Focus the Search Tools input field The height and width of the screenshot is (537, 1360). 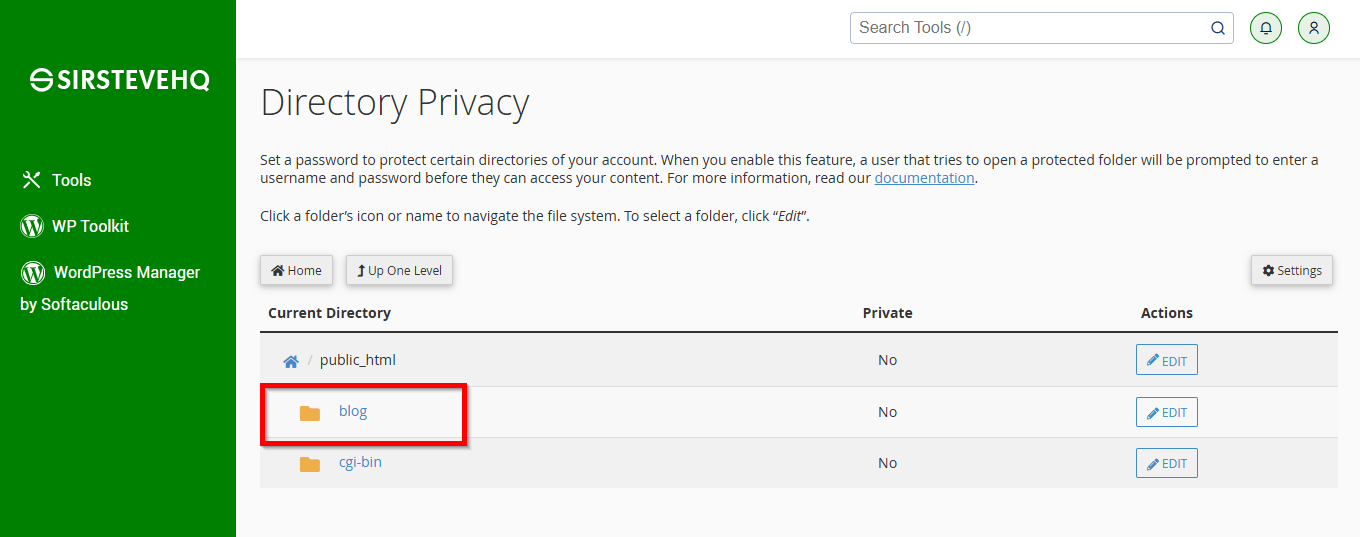click(1030, 28)
